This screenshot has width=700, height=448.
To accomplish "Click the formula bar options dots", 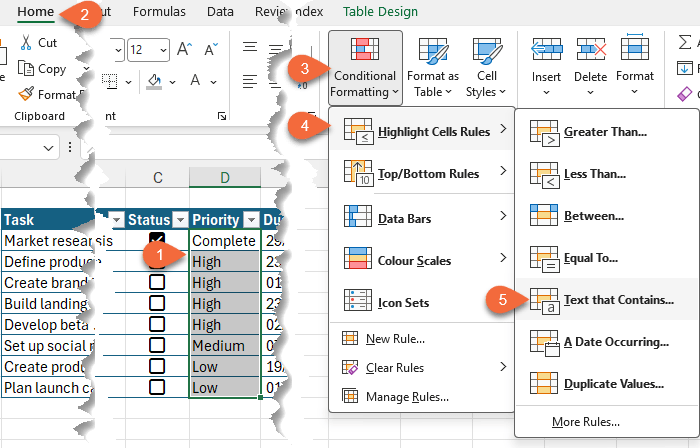I will (70, 147).
